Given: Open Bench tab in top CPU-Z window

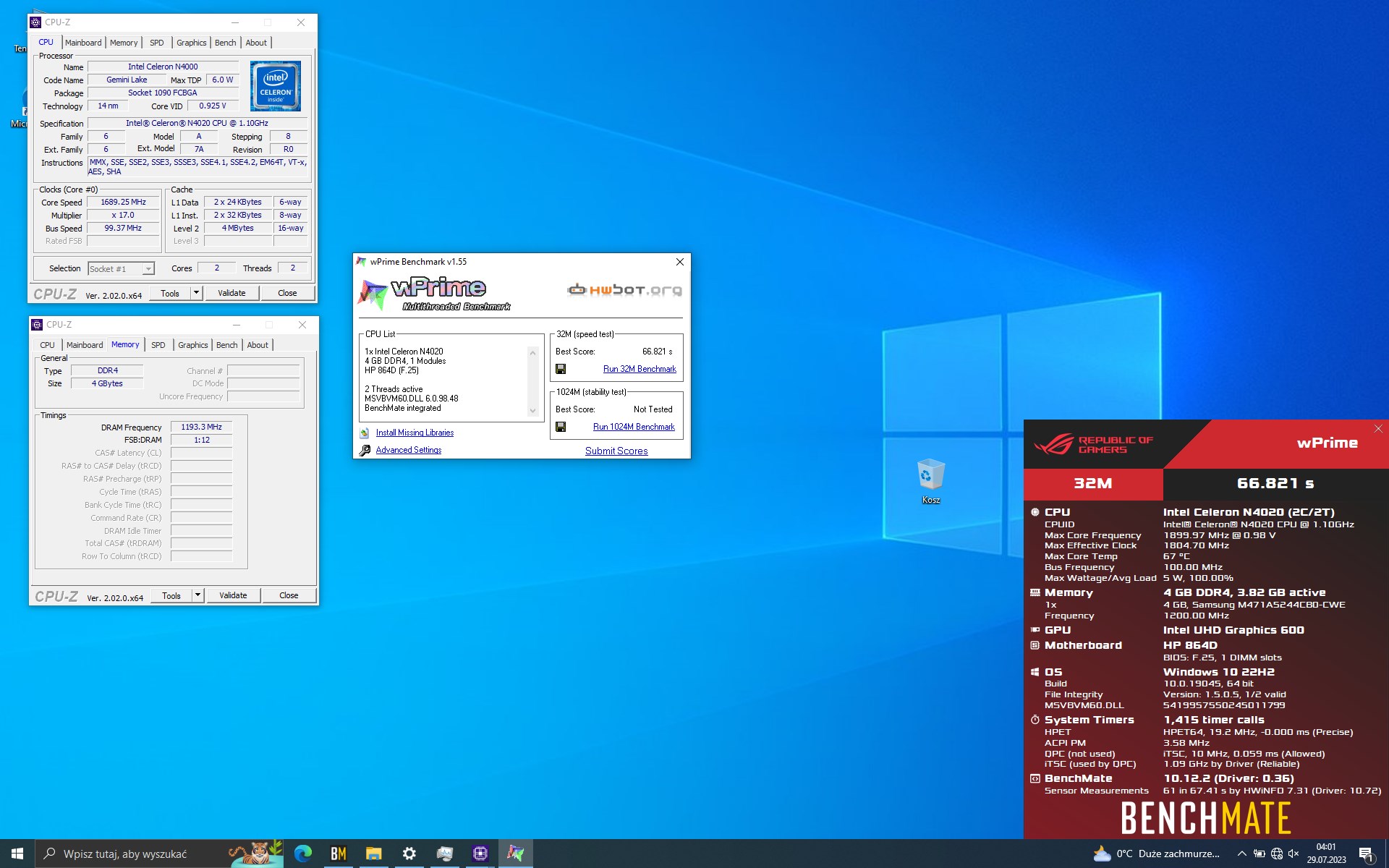Looking at the screenshot, I should 226,43.
